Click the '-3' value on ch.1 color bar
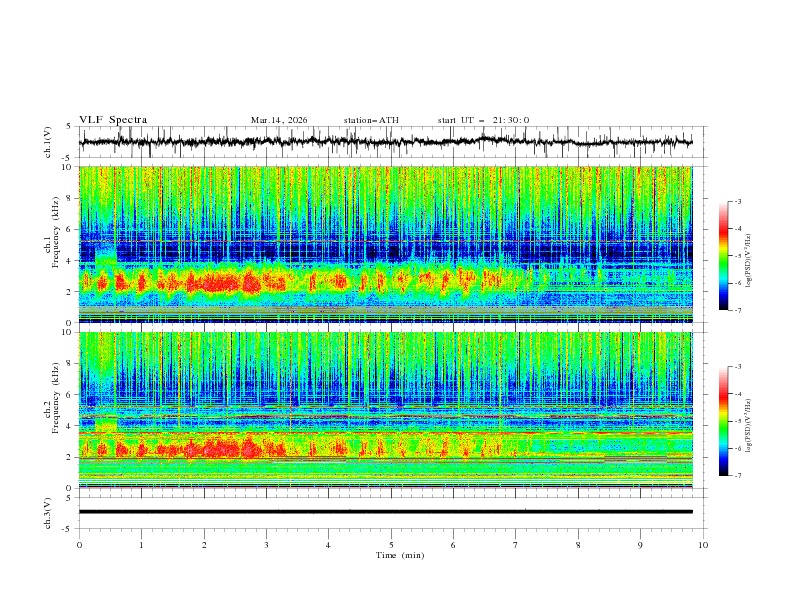The width and height of the screenshot is (792, 612). tap(738, 201)
